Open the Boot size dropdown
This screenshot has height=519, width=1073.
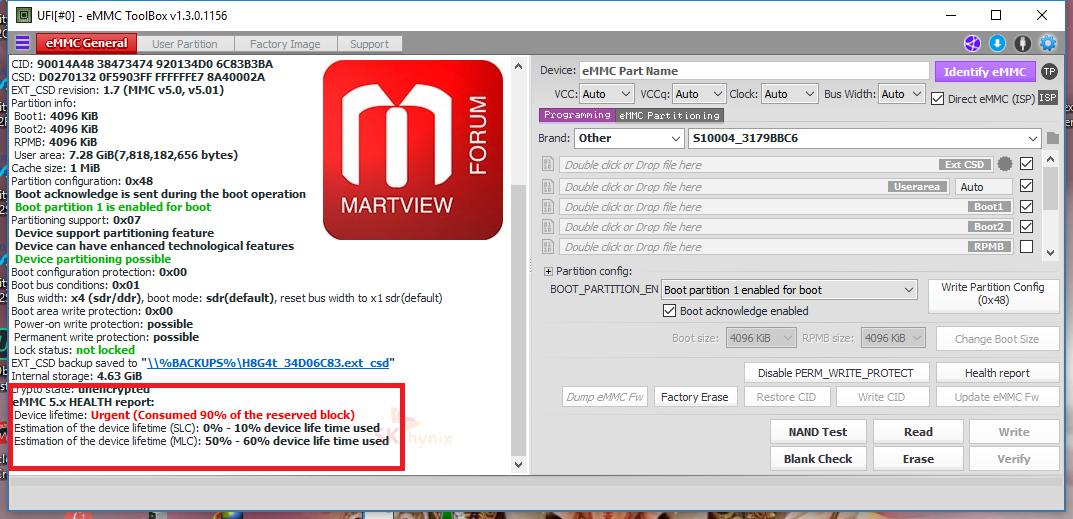tap(761, 338)
